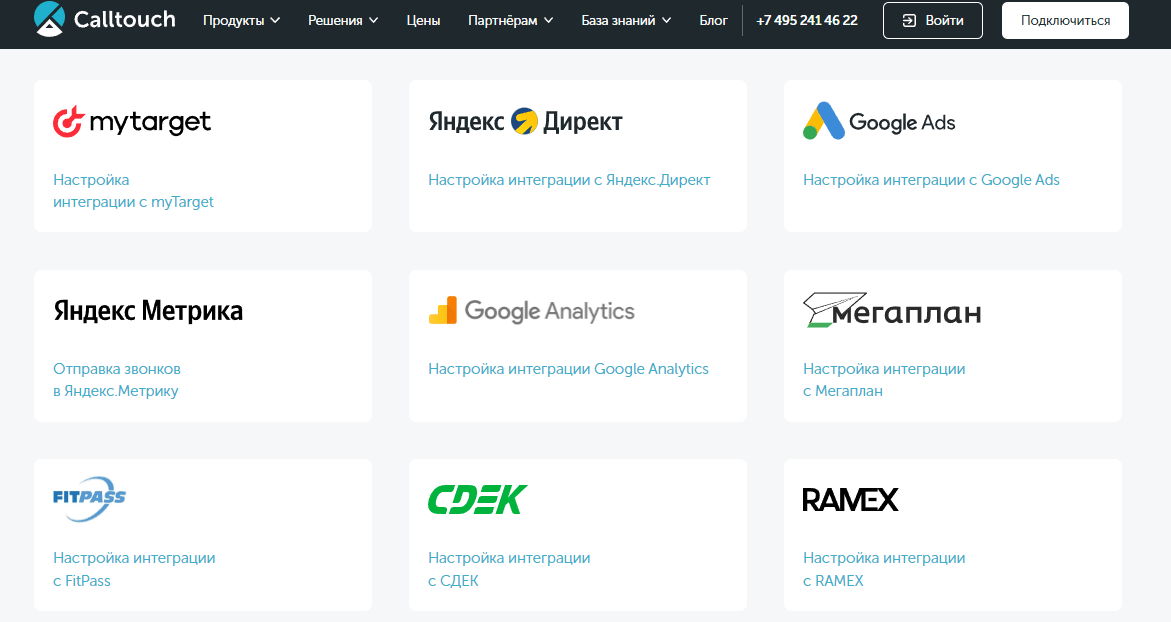Click the Calltouch logo in the header

point(105,19)
